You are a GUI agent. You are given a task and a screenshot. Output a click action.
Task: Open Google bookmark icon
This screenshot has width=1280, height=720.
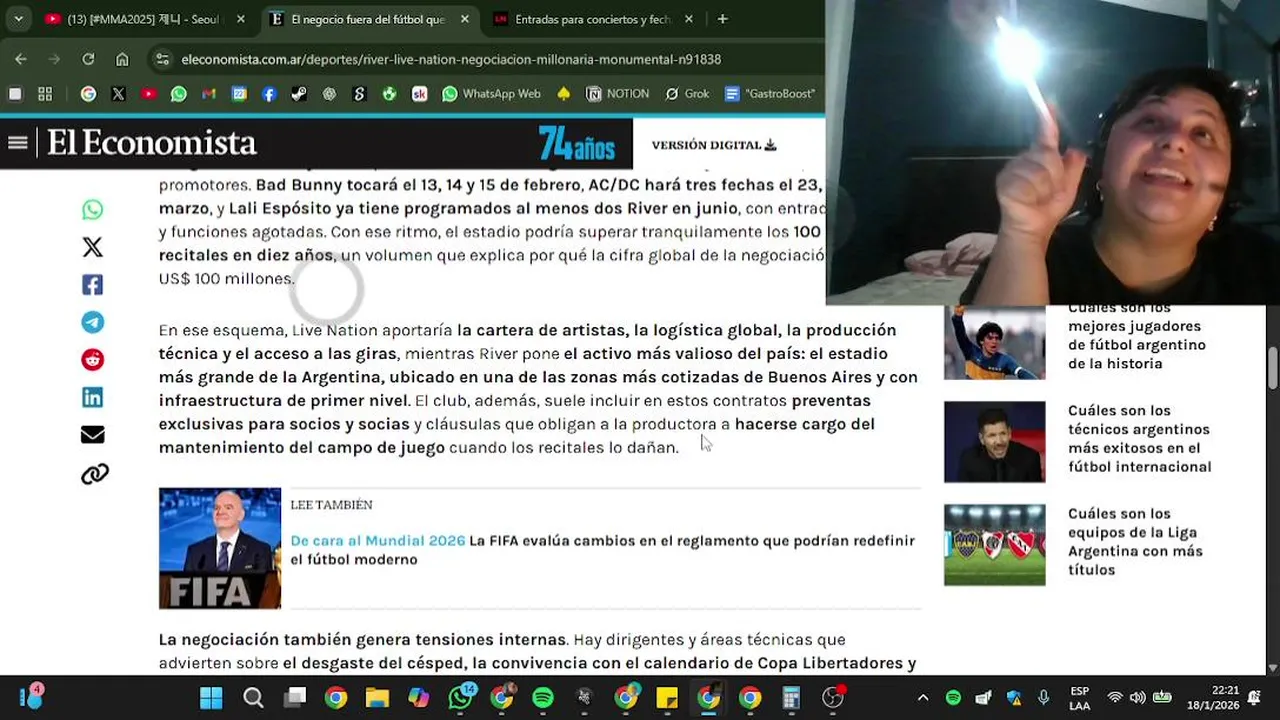tap(88, 94)
